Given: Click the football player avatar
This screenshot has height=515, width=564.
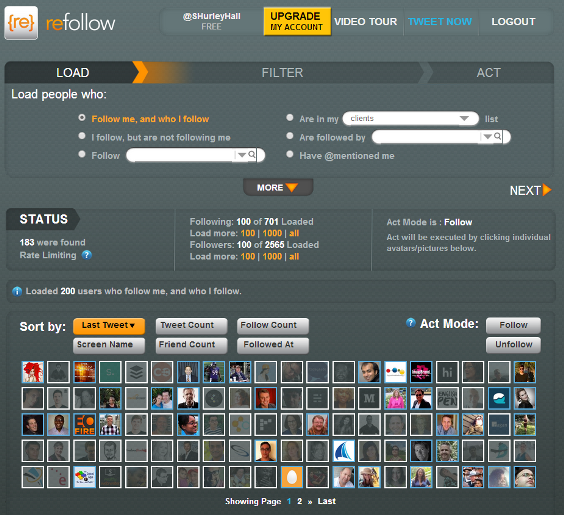Looking at the screenshot, I should [214, 372].
